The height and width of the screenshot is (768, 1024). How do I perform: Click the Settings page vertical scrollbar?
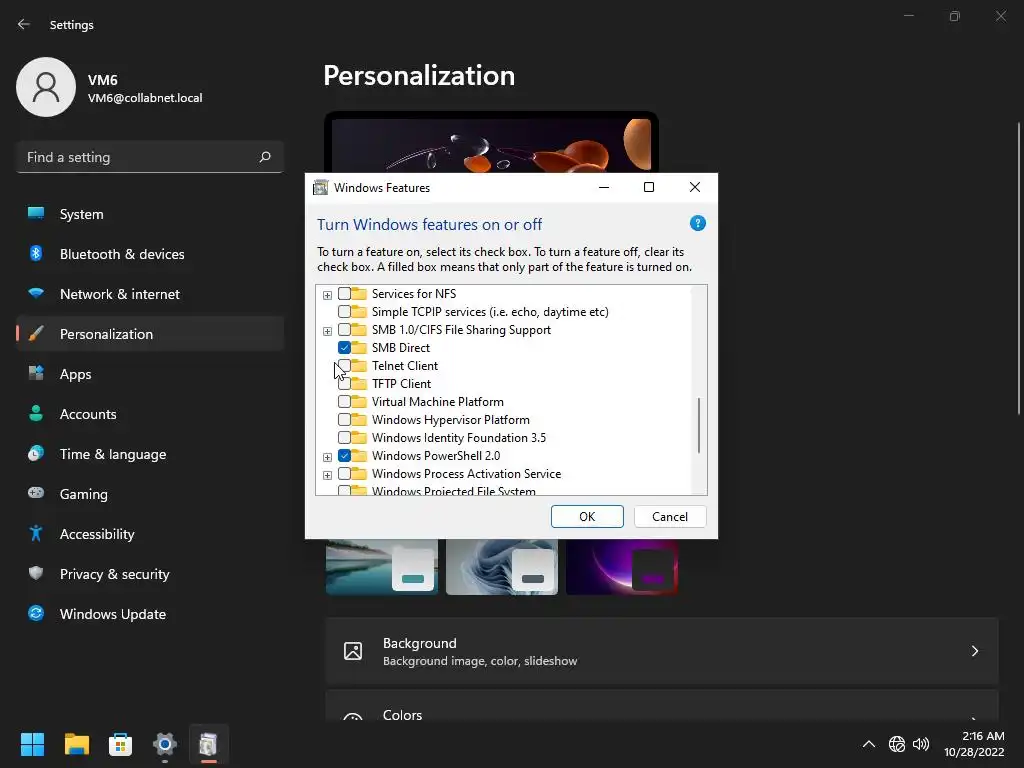[x=1018, y=268]
